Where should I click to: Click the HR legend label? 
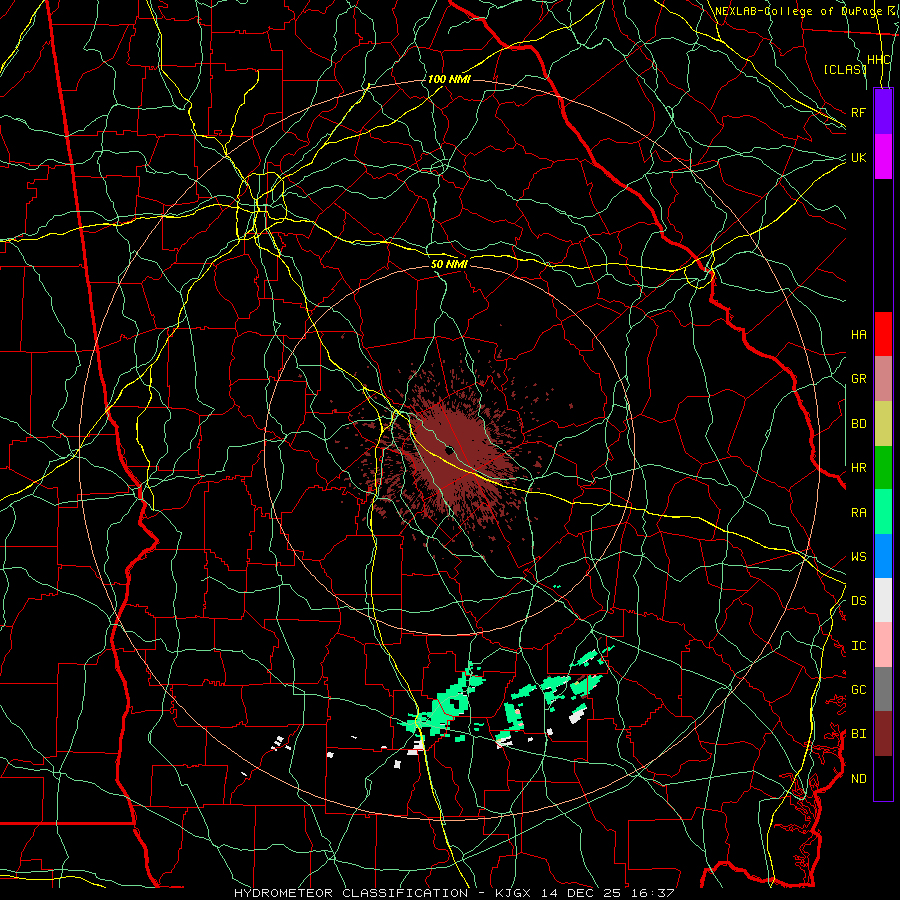(858, 468)
